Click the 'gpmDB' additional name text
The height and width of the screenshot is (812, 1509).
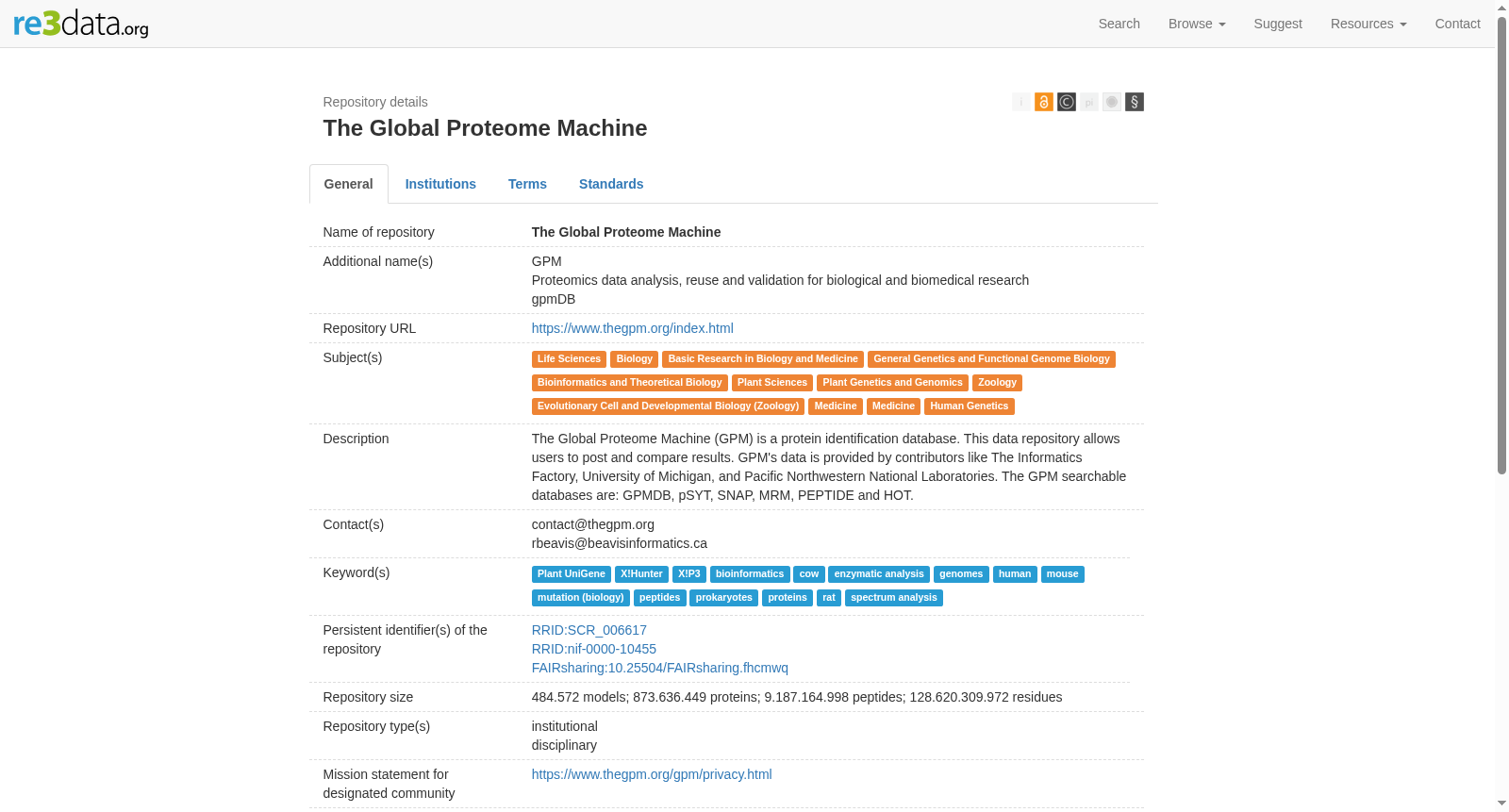554,299
